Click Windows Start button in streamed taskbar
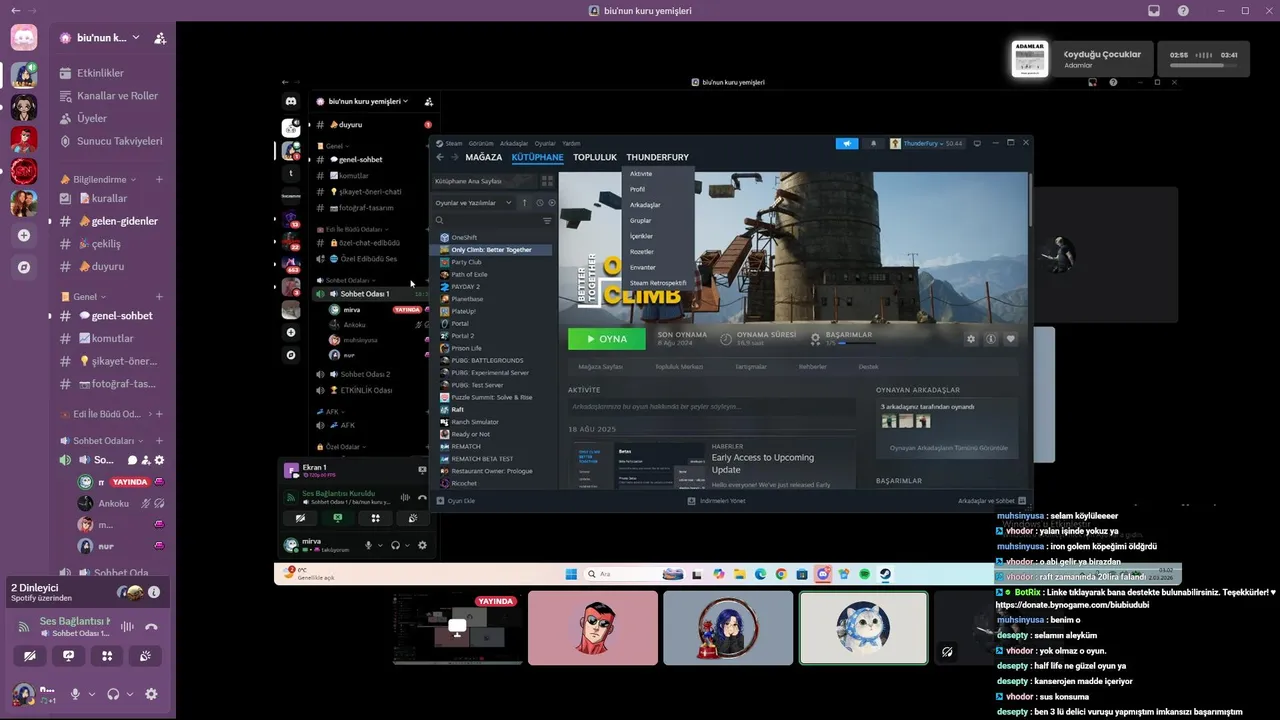1280x720 pixels. point(571,574)
